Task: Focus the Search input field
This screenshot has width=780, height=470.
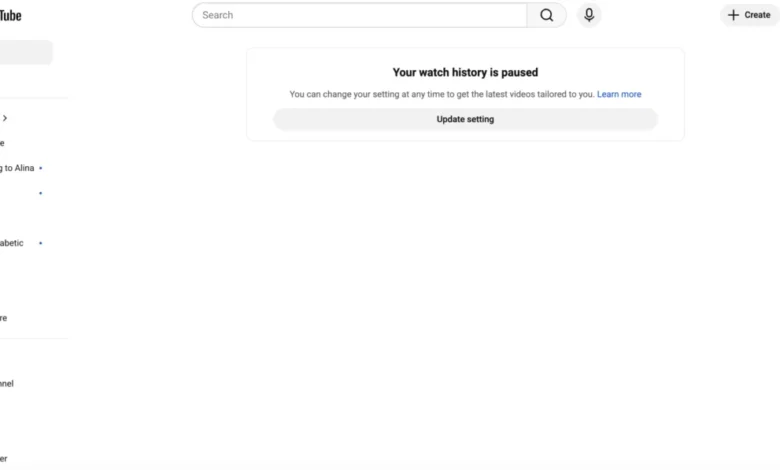Action: (359, 15)
